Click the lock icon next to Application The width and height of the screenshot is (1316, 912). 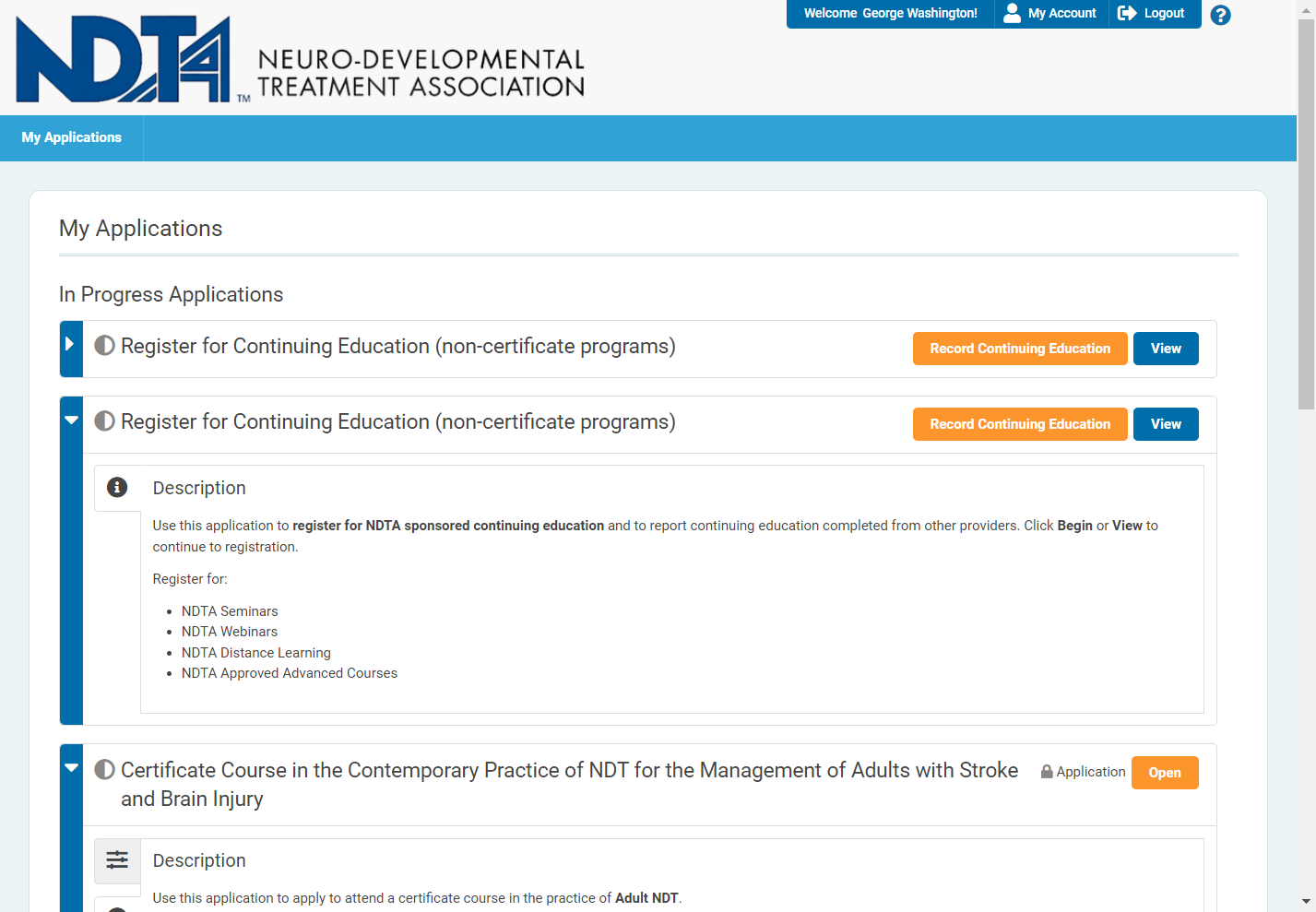[x=1047, y=772]
